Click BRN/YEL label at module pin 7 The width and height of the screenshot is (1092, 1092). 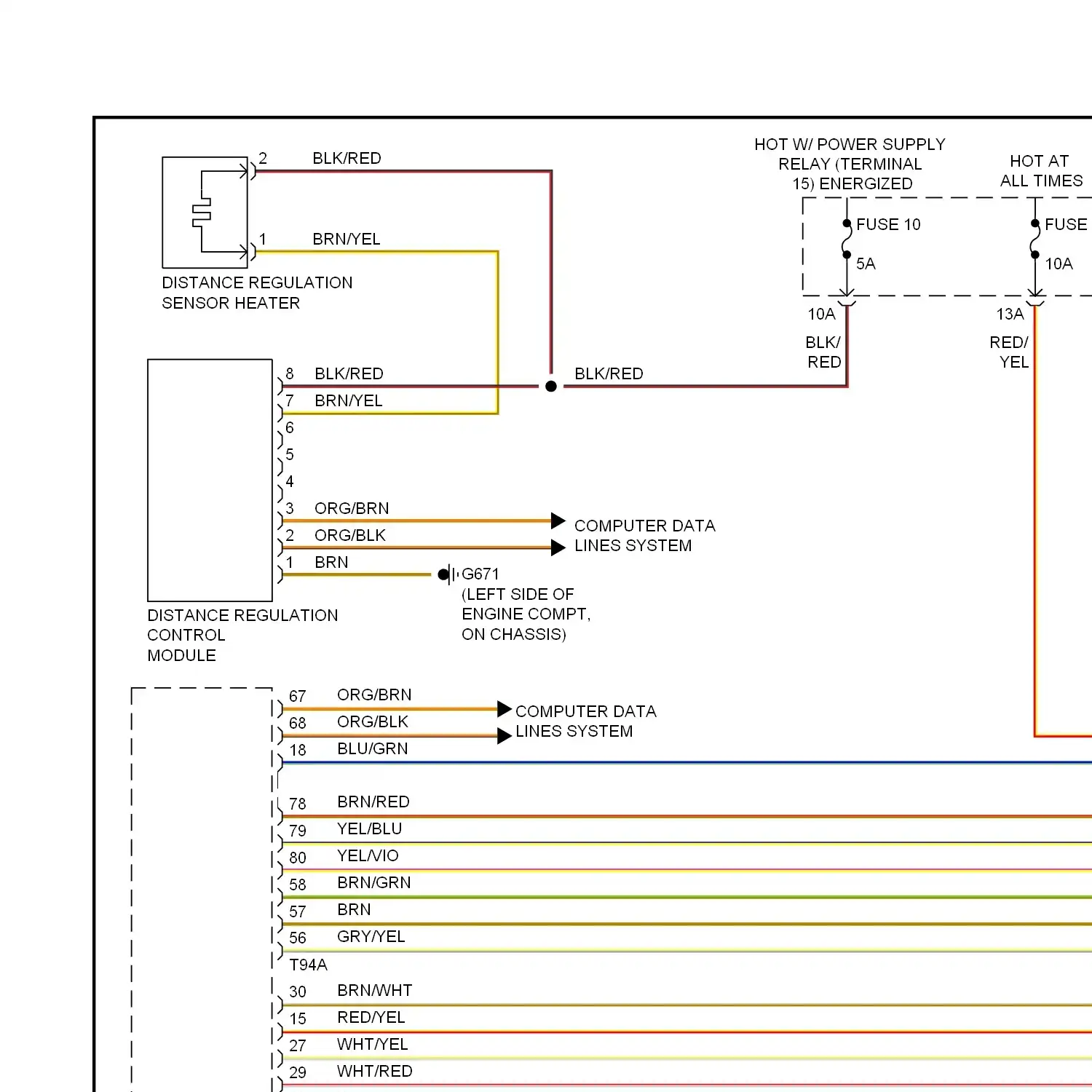348,400
